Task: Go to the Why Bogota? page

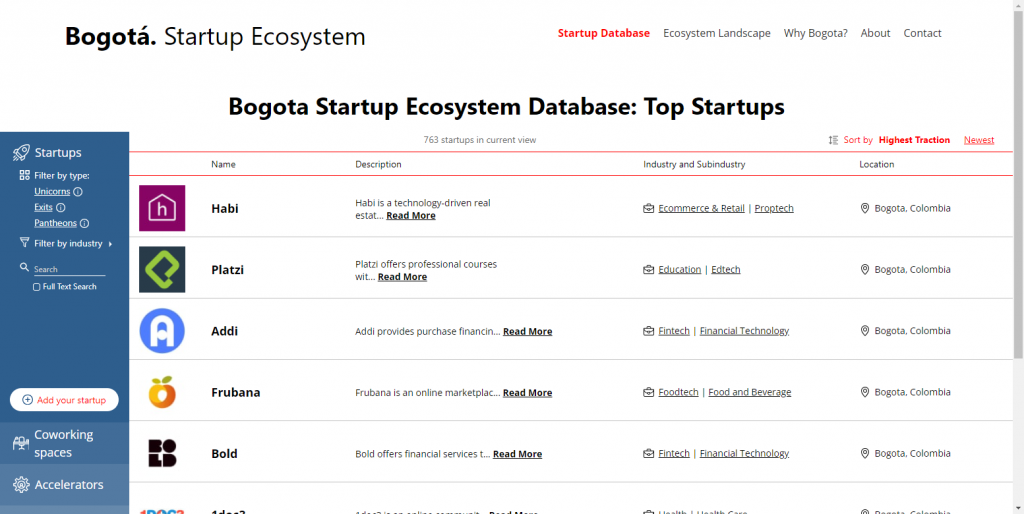Action: 815,33
